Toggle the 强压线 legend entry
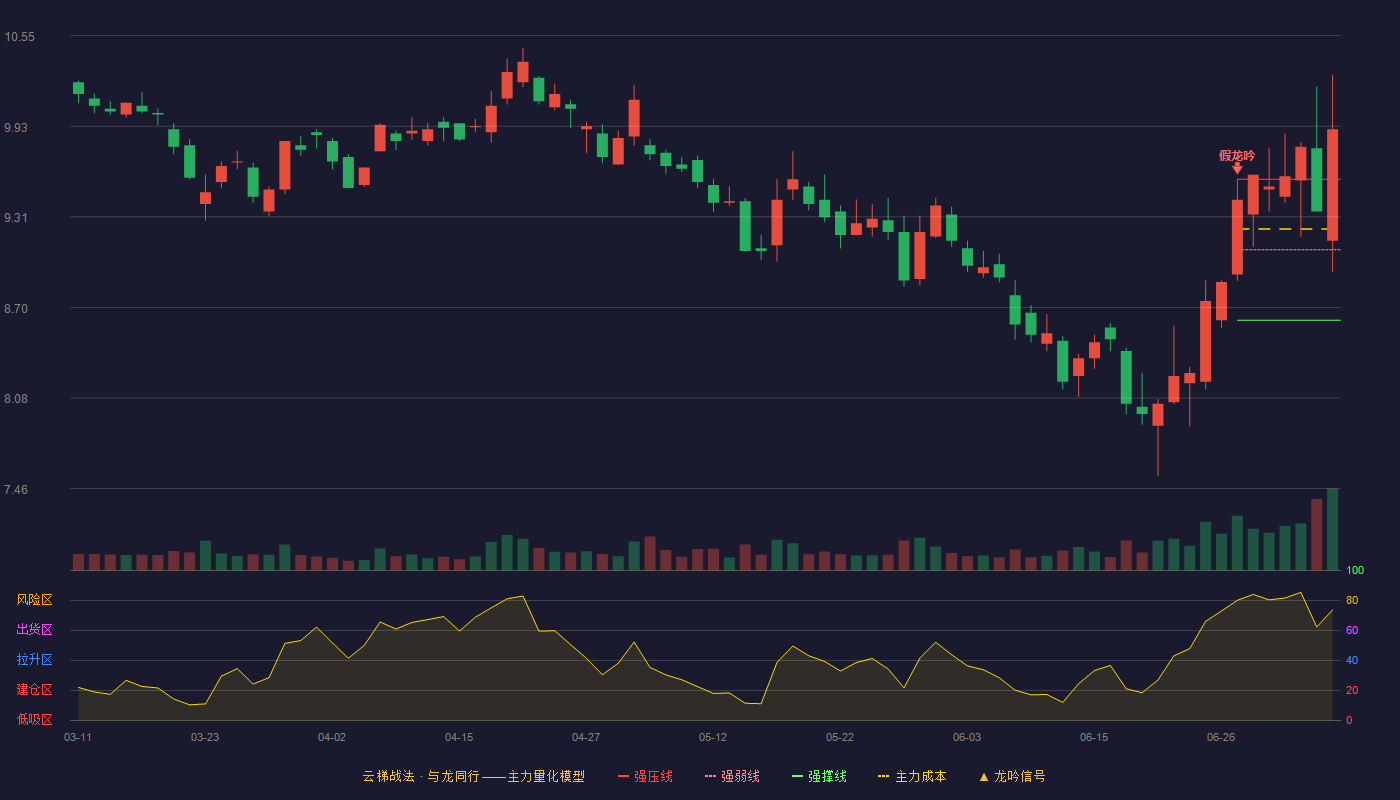 tap(645, 776)
